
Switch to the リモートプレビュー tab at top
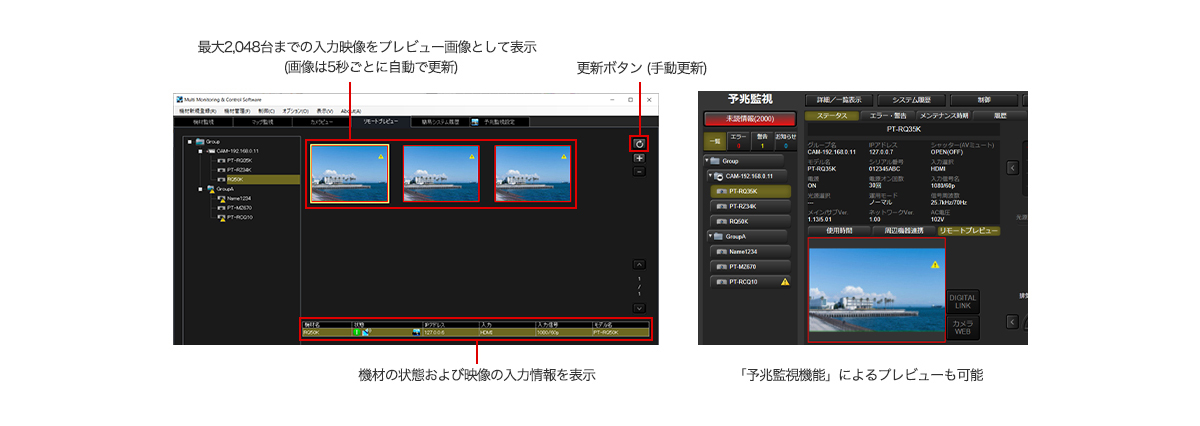[x=380, y=122]
